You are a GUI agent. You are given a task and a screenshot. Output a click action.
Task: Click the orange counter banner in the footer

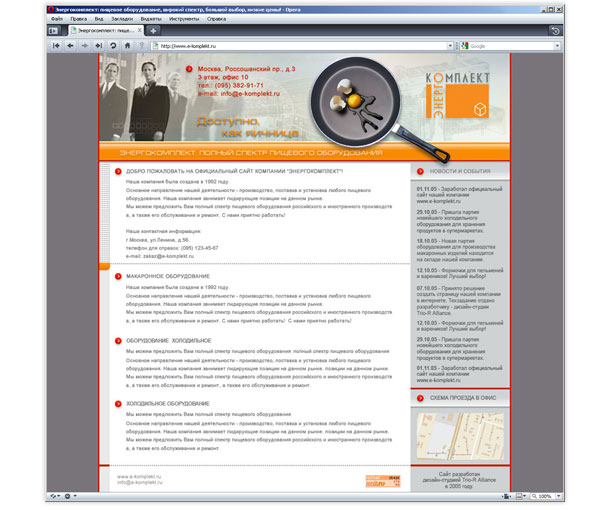[383, 481]
